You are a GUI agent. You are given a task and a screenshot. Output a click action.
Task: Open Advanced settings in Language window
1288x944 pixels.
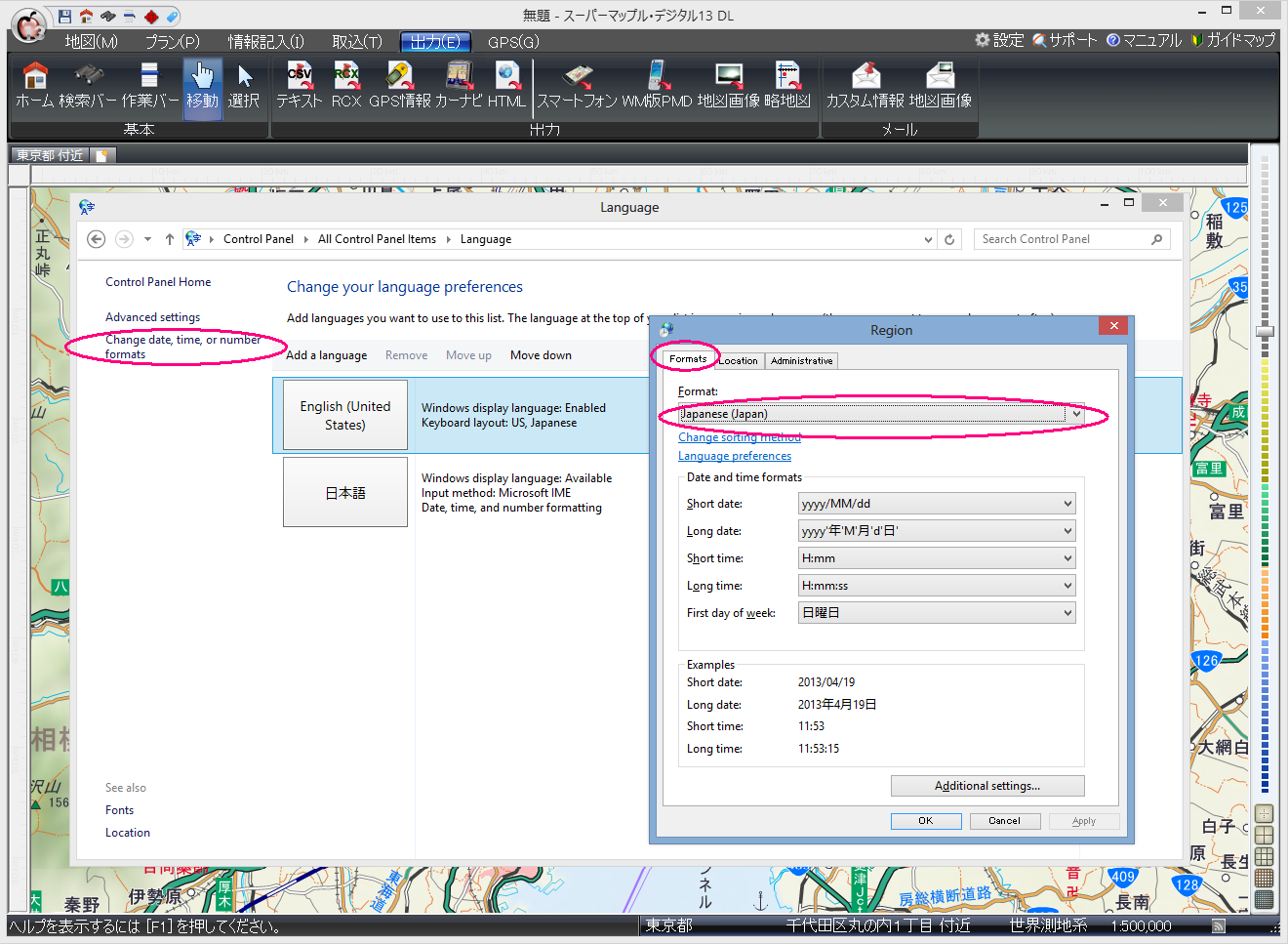tap(152, 317)
